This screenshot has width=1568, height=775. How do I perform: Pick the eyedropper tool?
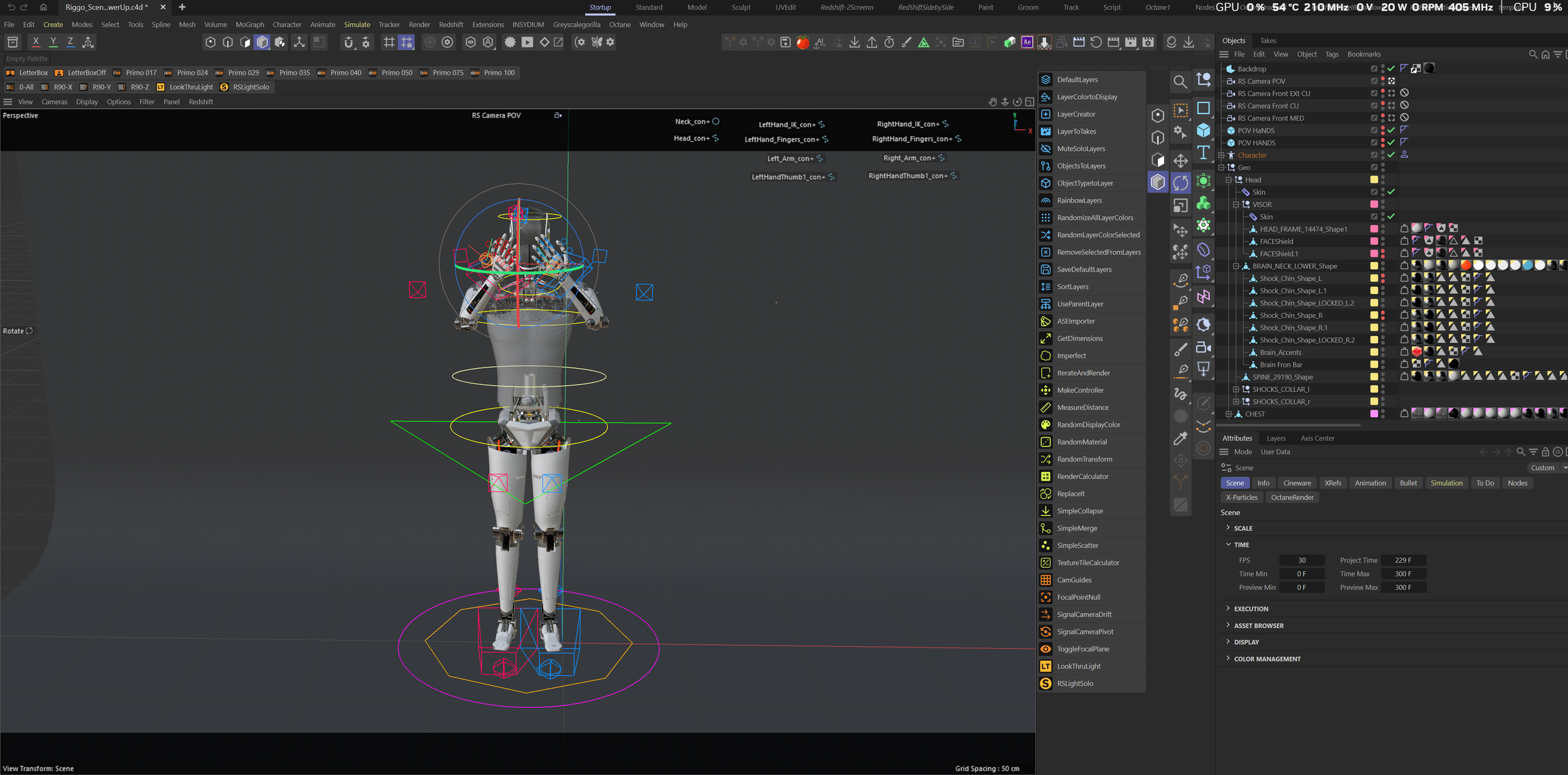coord(1180,438)
